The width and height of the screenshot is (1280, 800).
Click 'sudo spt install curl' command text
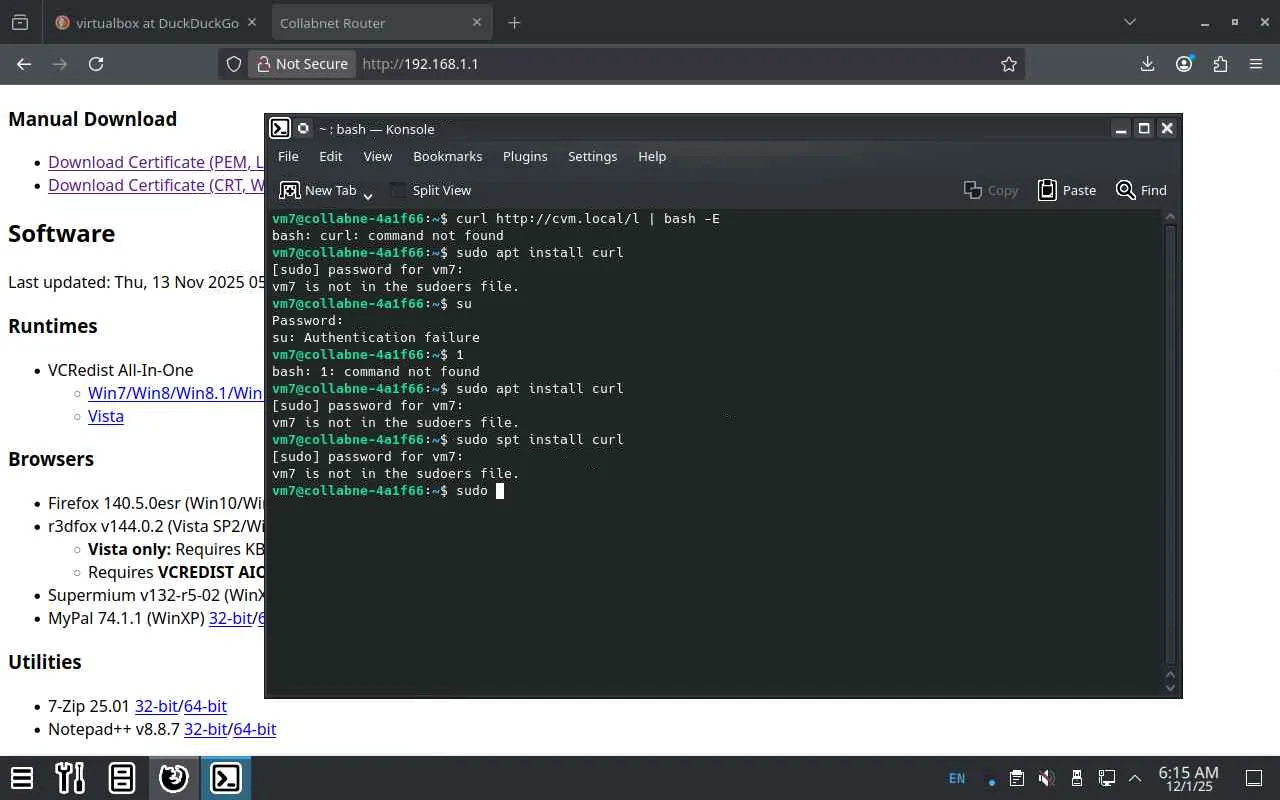(540, 439)
